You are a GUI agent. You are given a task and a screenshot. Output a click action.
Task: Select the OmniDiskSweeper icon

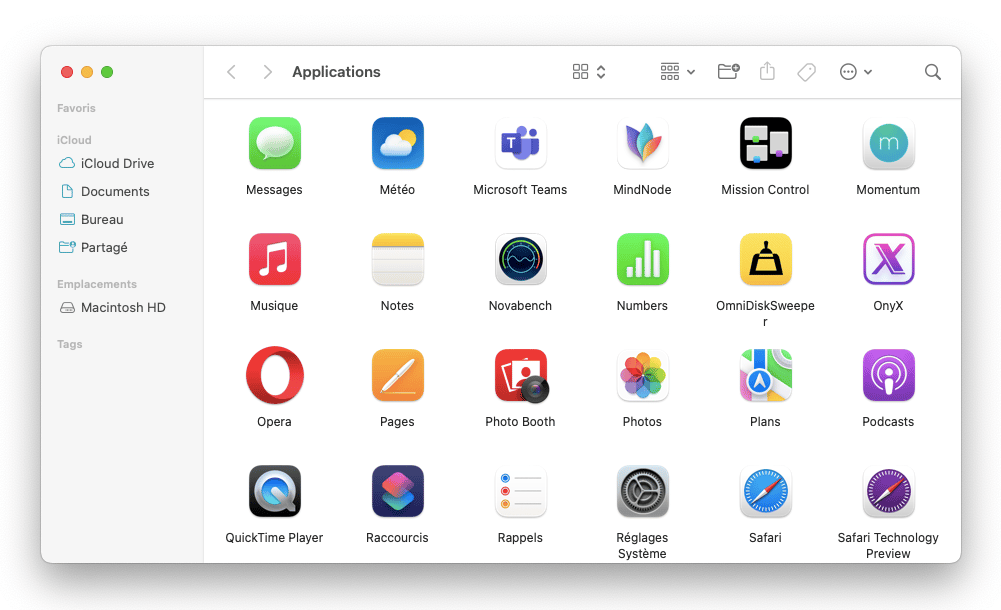click(x=765, y=260)
